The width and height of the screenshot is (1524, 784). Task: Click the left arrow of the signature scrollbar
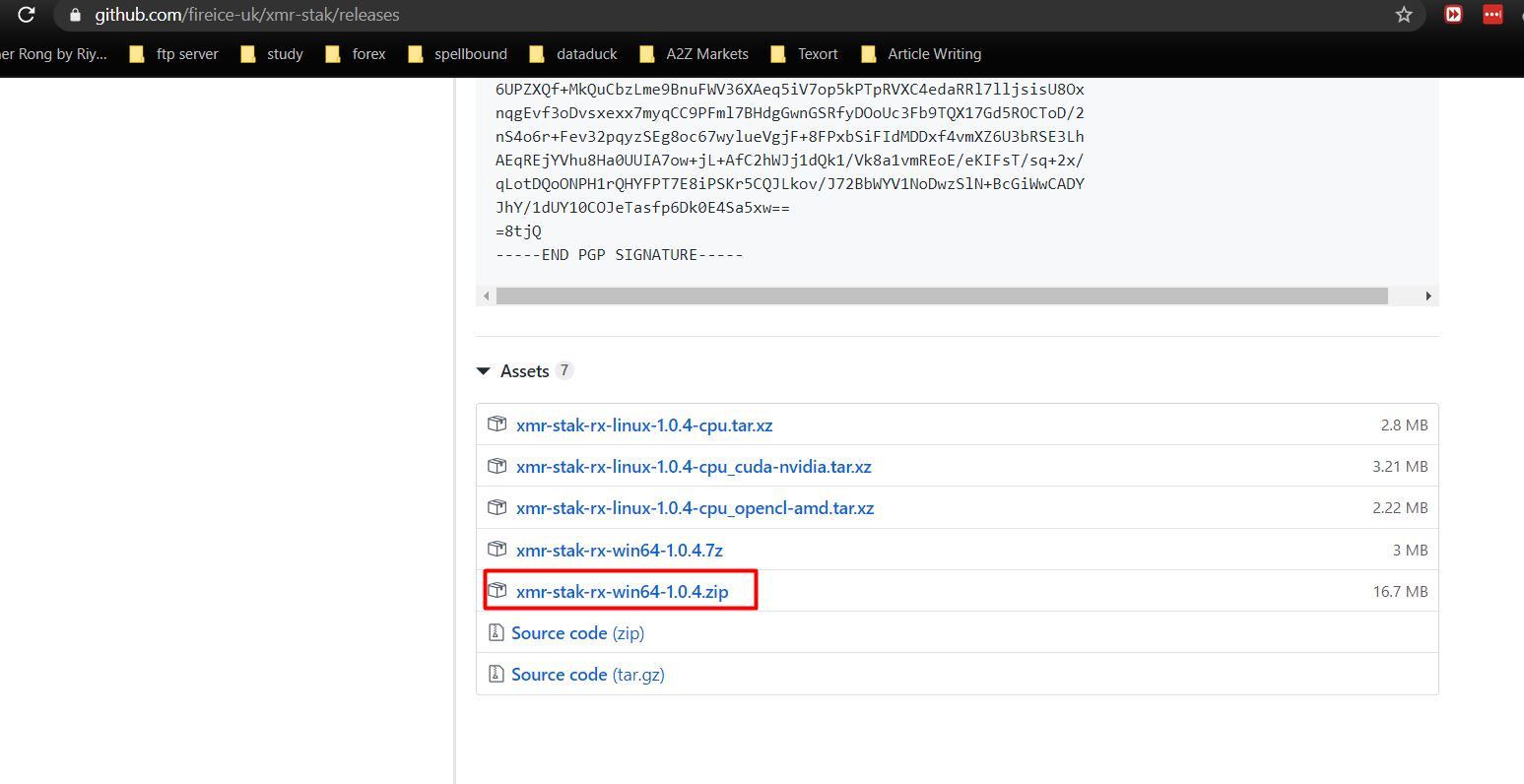486,295
